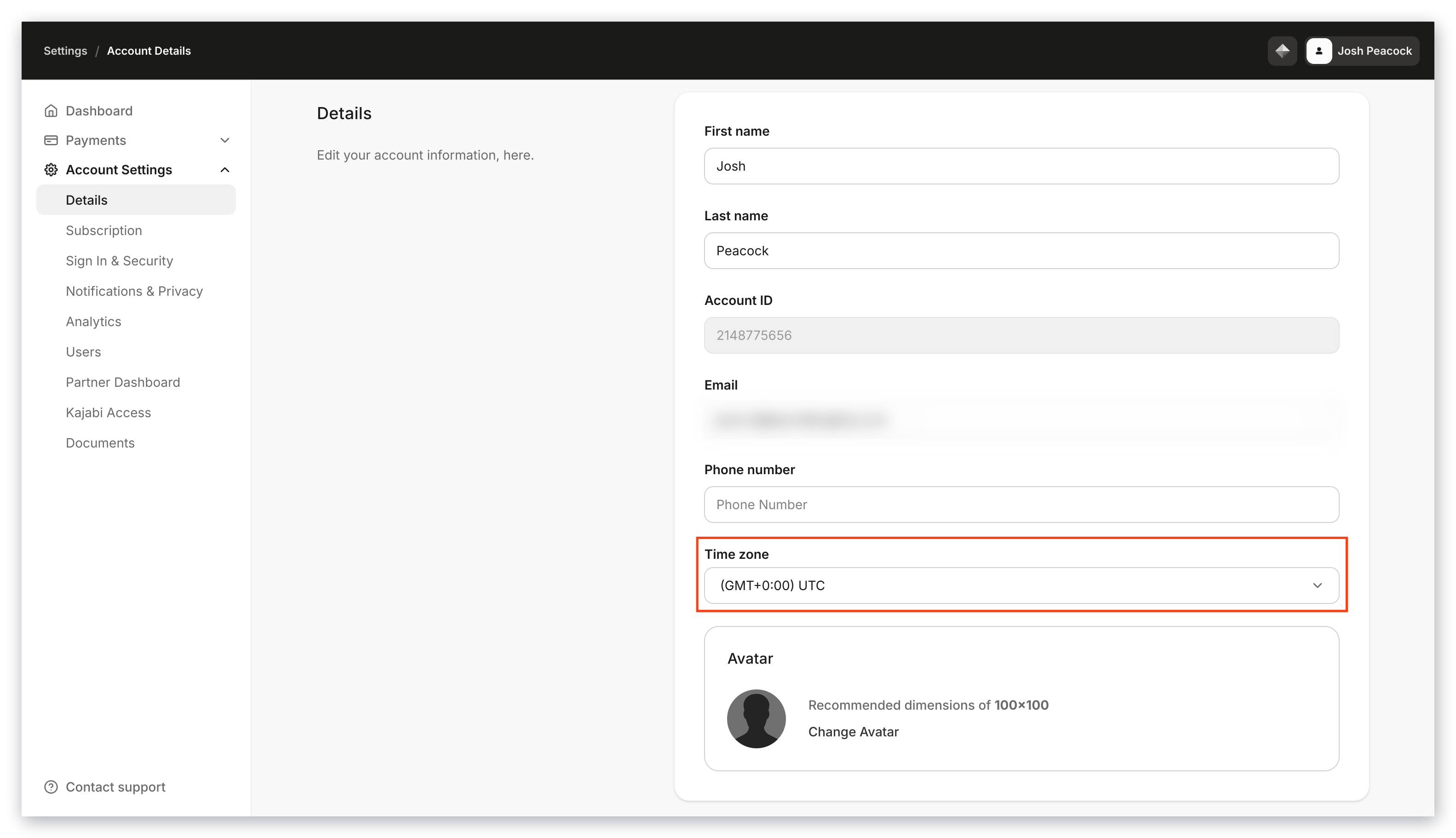Click the diamond logo icon in header

click(1282, 51)
